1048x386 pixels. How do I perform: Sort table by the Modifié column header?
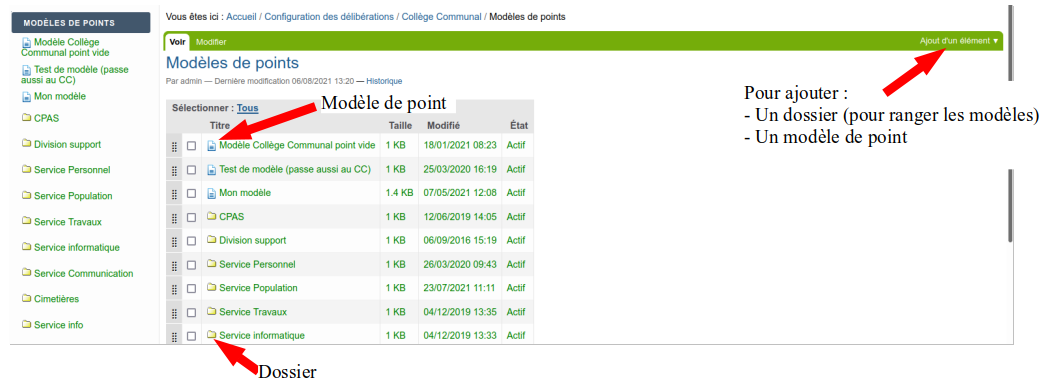click(444, 126)
